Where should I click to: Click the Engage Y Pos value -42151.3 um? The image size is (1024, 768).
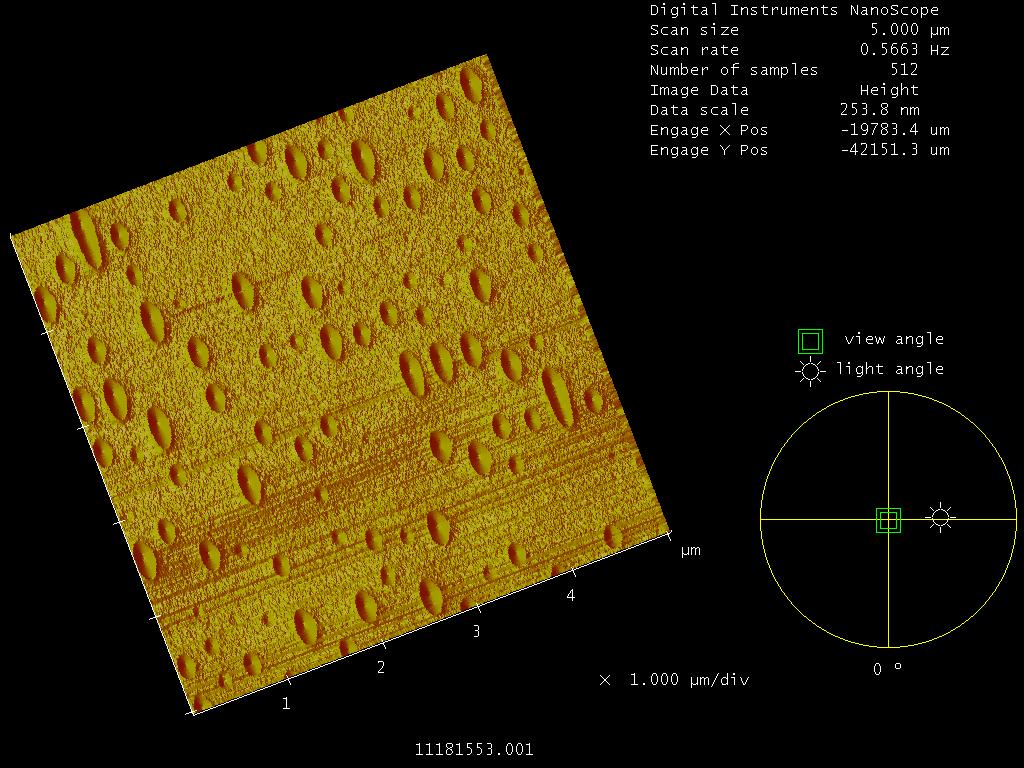[894, 150]
